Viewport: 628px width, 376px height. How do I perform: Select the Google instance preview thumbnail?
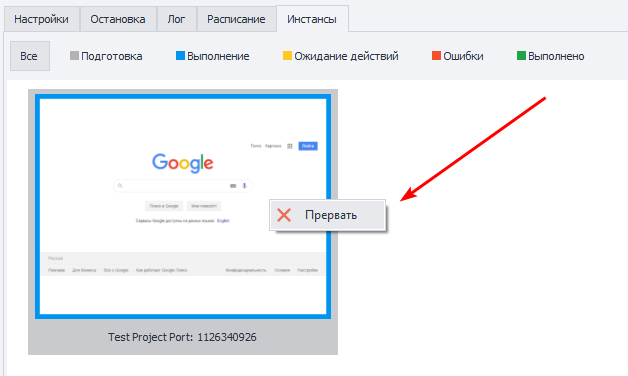point(183,207)
